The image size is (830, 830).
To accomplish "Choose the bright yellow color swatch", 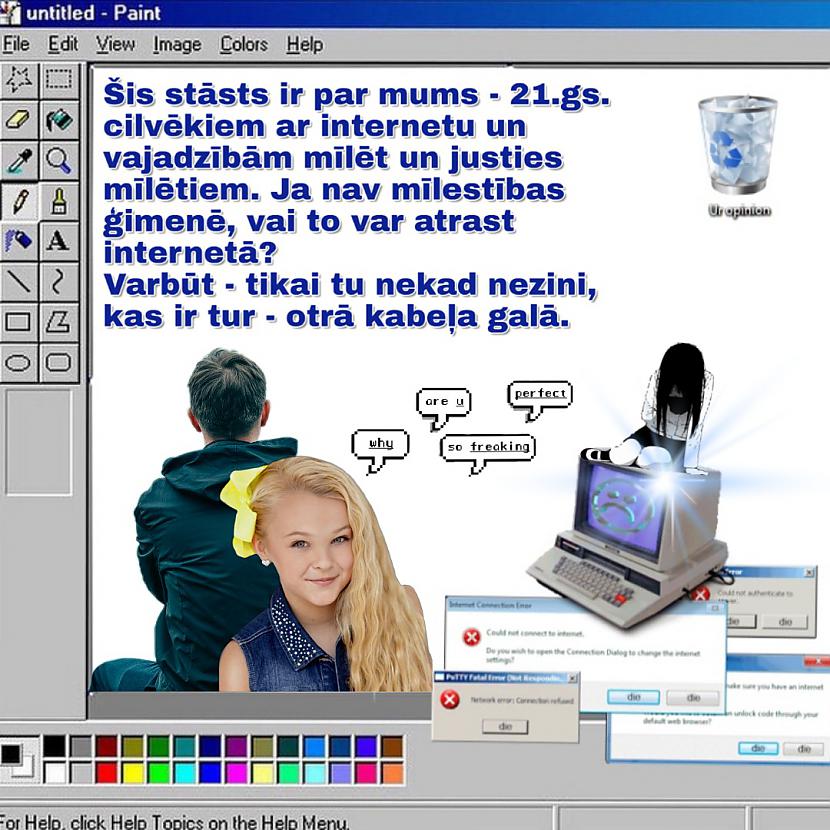I will pyautogui.click(x=132, y=773).
